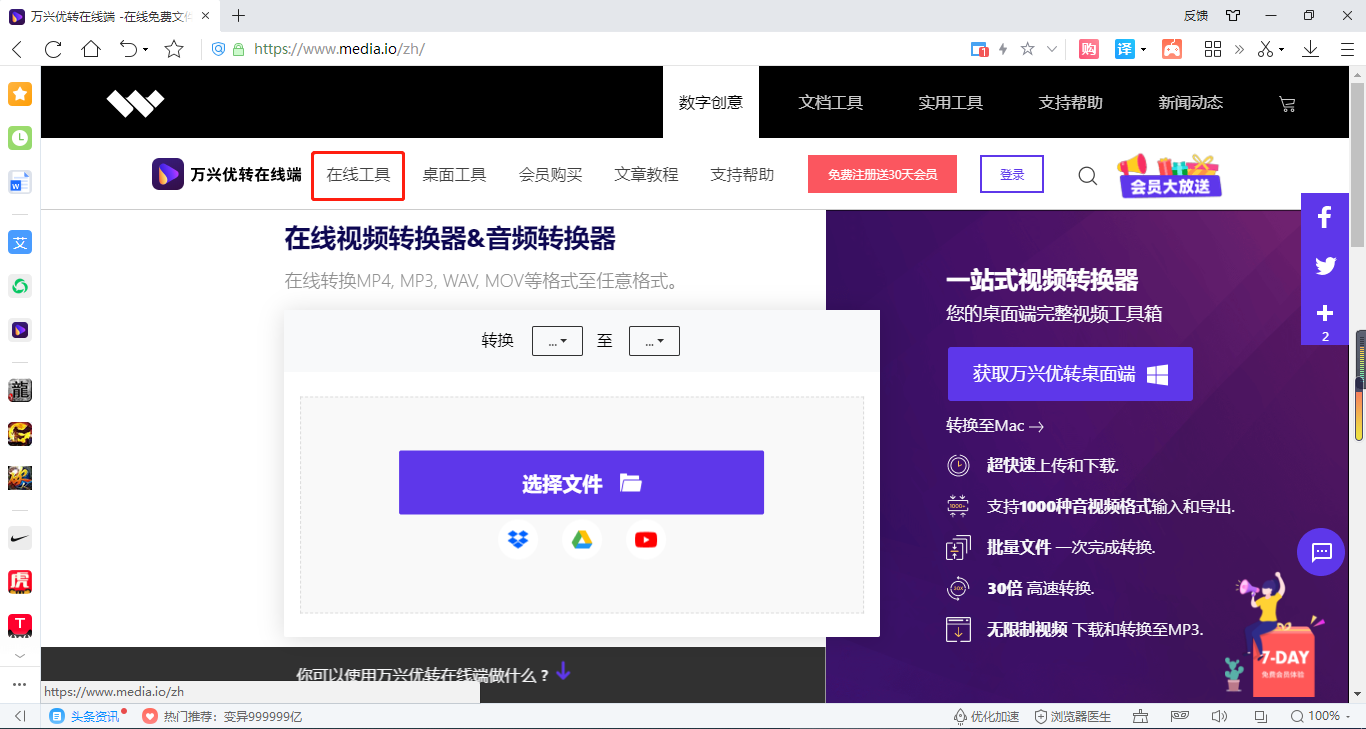The image size is (1366, 729).
Task: Import a video from YouTube
Action: coord(646,539)
